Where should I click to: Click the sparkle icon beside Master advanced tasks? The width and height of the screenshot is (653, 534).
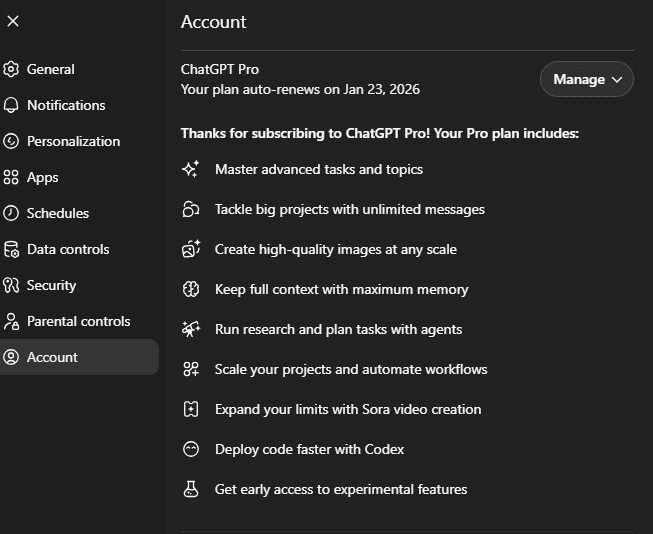pos(191,169)
